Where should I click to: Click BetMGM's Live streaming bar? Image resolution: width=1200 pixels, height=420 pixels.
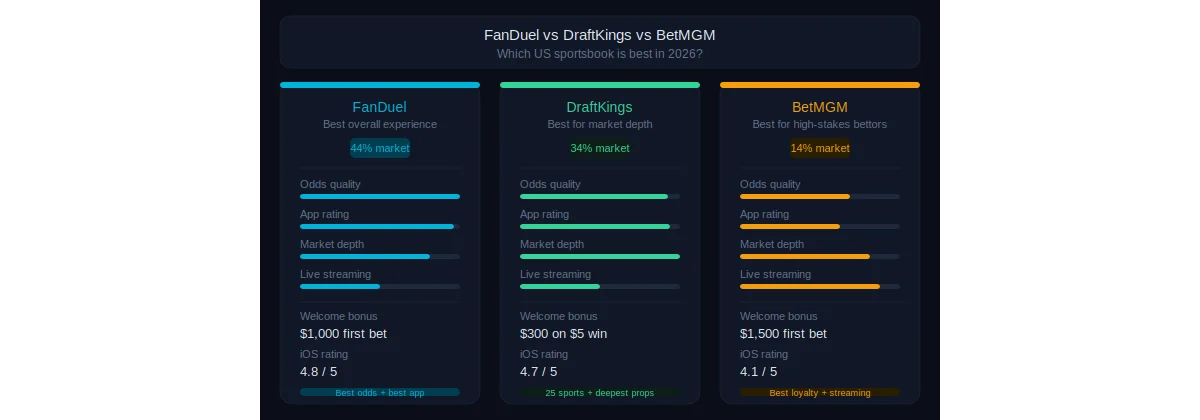(820, 286)
